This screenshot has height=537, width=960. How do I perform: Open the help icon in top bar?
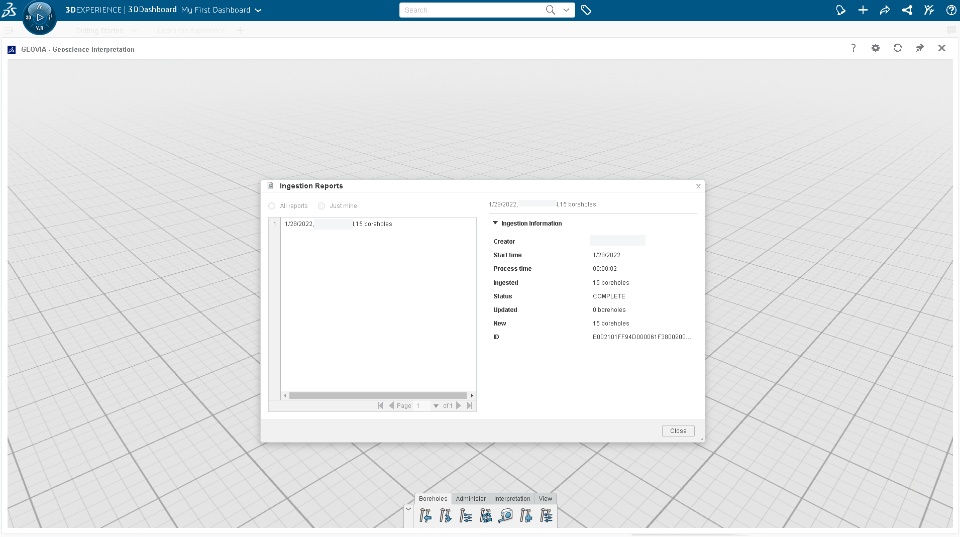point(951,10)
